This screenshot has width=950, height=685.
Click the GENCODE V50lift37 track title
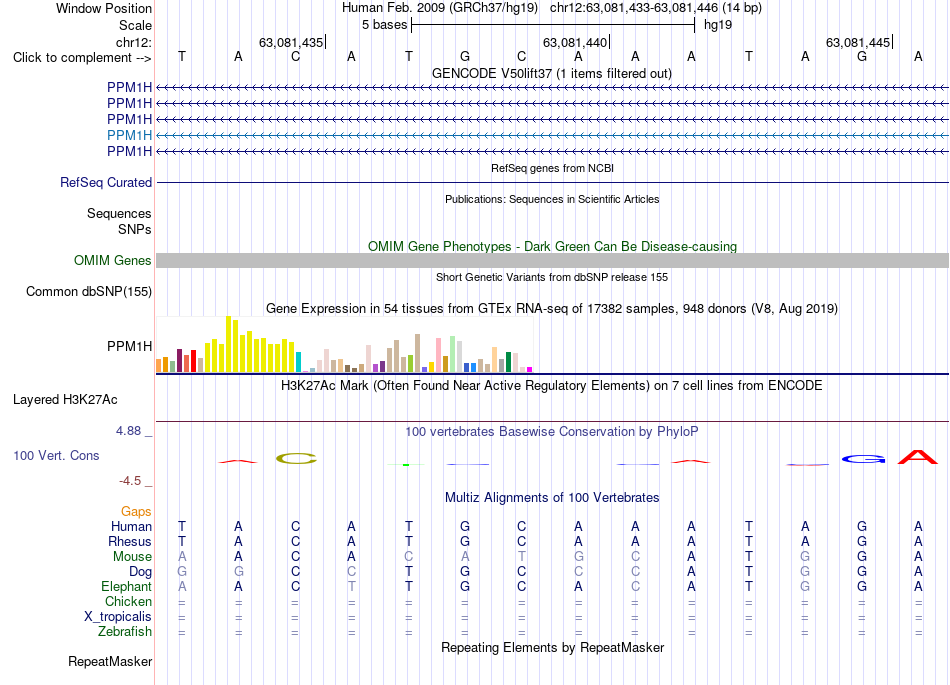click(552, 73)
